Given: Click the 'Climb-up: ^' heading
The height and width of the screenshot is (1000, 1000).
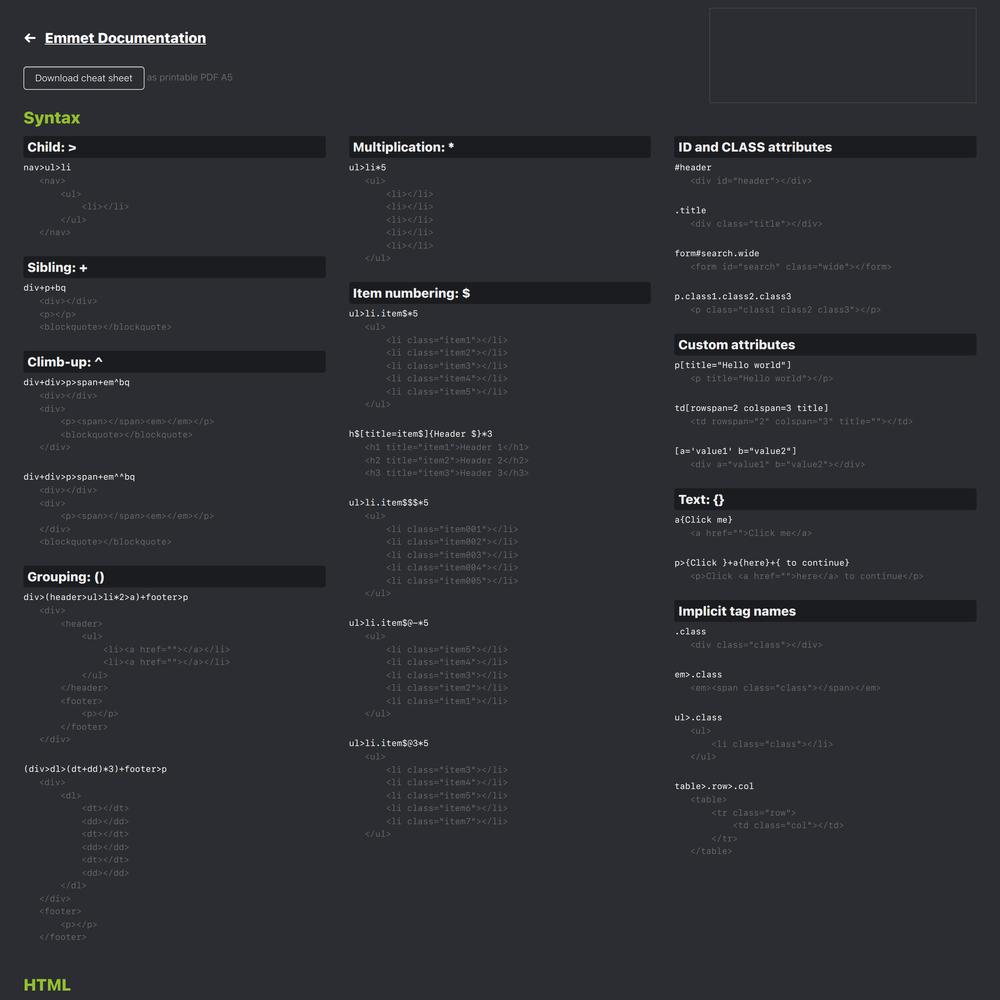Looking at the screenshot, I should (174, 362).
